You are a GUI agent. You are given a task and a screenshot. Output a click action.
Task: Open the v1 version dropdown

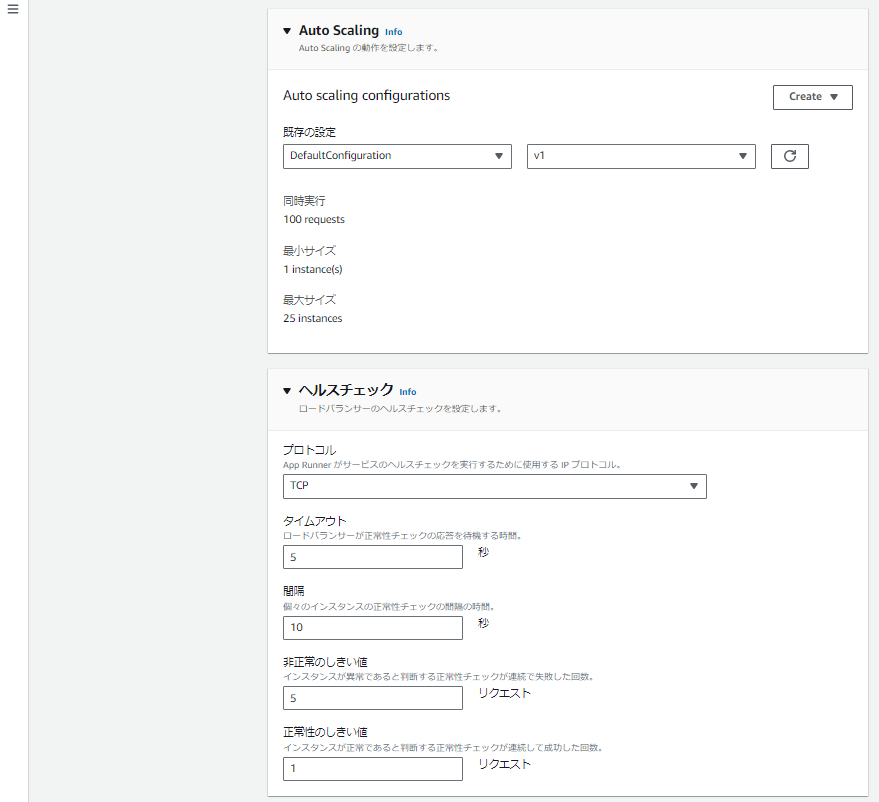pos(641,156)
